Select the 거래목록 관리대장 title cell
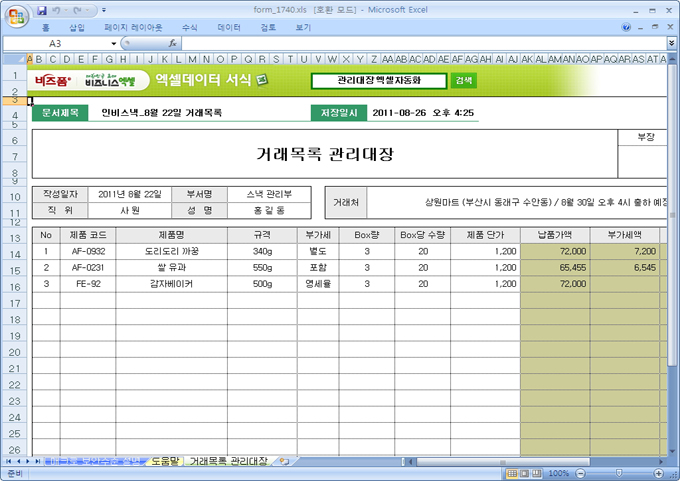This screenshot has height=481, width=680. click(x=325, y=154)
